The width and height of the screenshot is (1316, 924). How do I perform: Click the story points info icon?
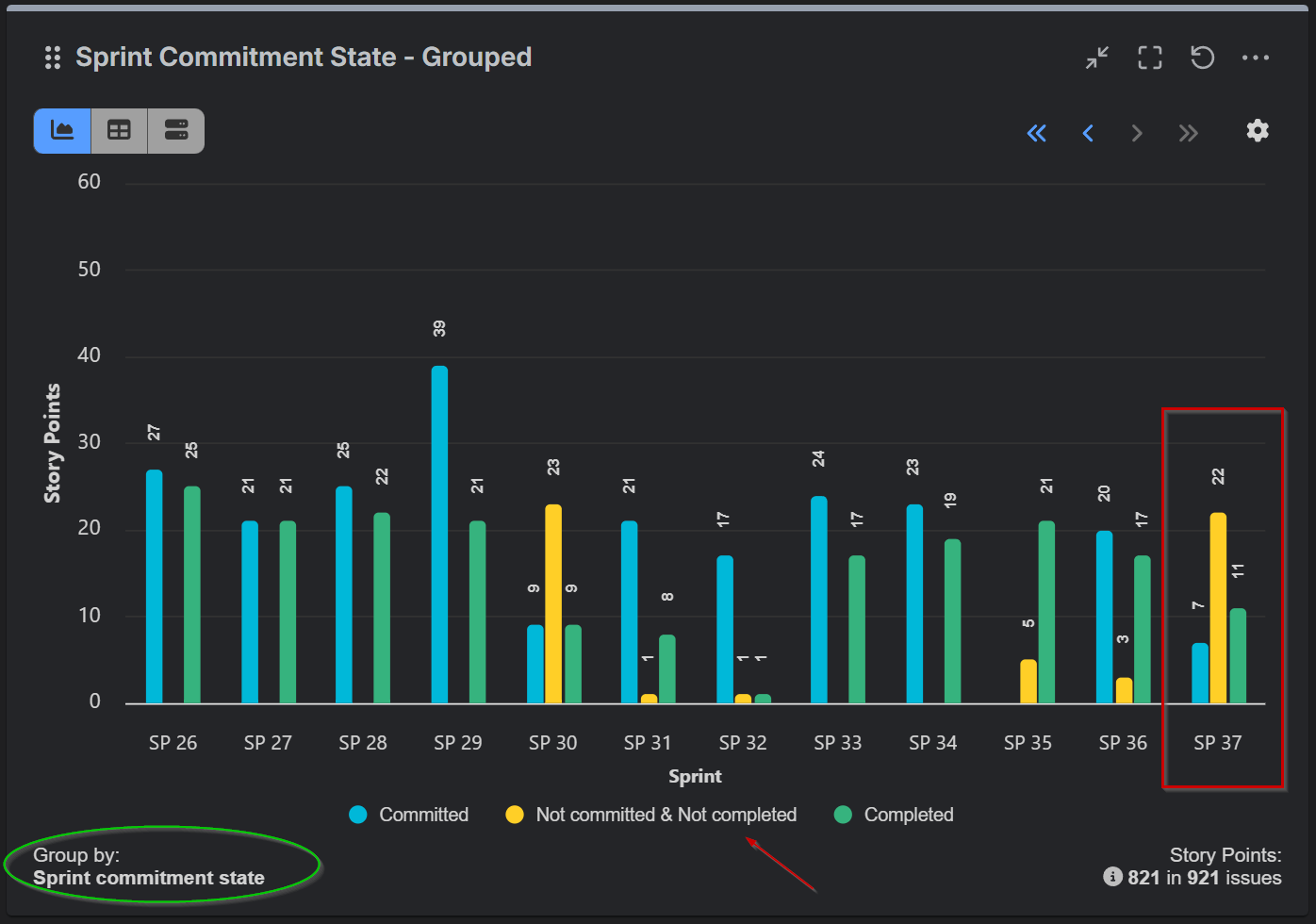click(1112, 878)
